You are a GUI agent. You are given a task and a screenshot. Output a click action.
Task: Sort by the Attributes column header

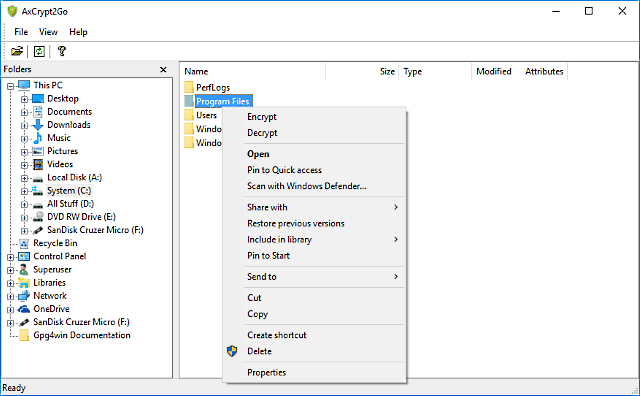coord(544,72)
